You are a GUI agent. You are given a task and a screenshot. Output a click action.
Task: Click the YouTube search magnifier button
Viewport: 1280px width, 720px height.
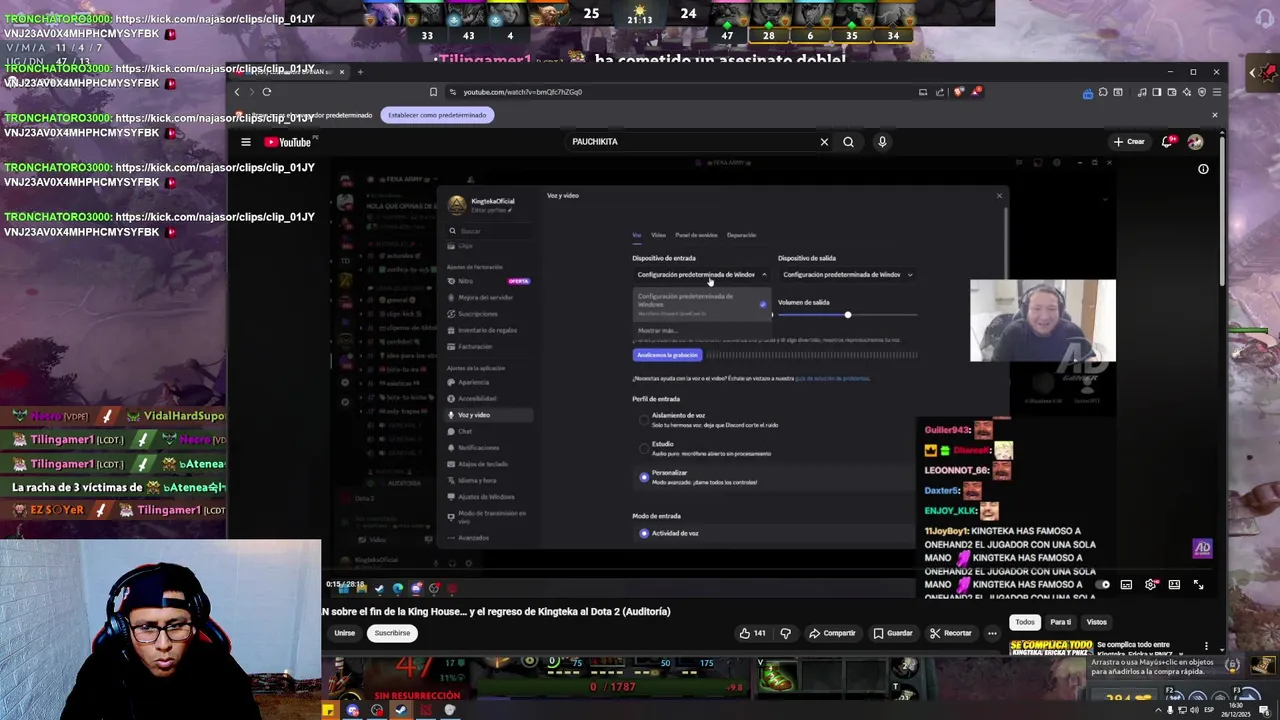point(848,142)
